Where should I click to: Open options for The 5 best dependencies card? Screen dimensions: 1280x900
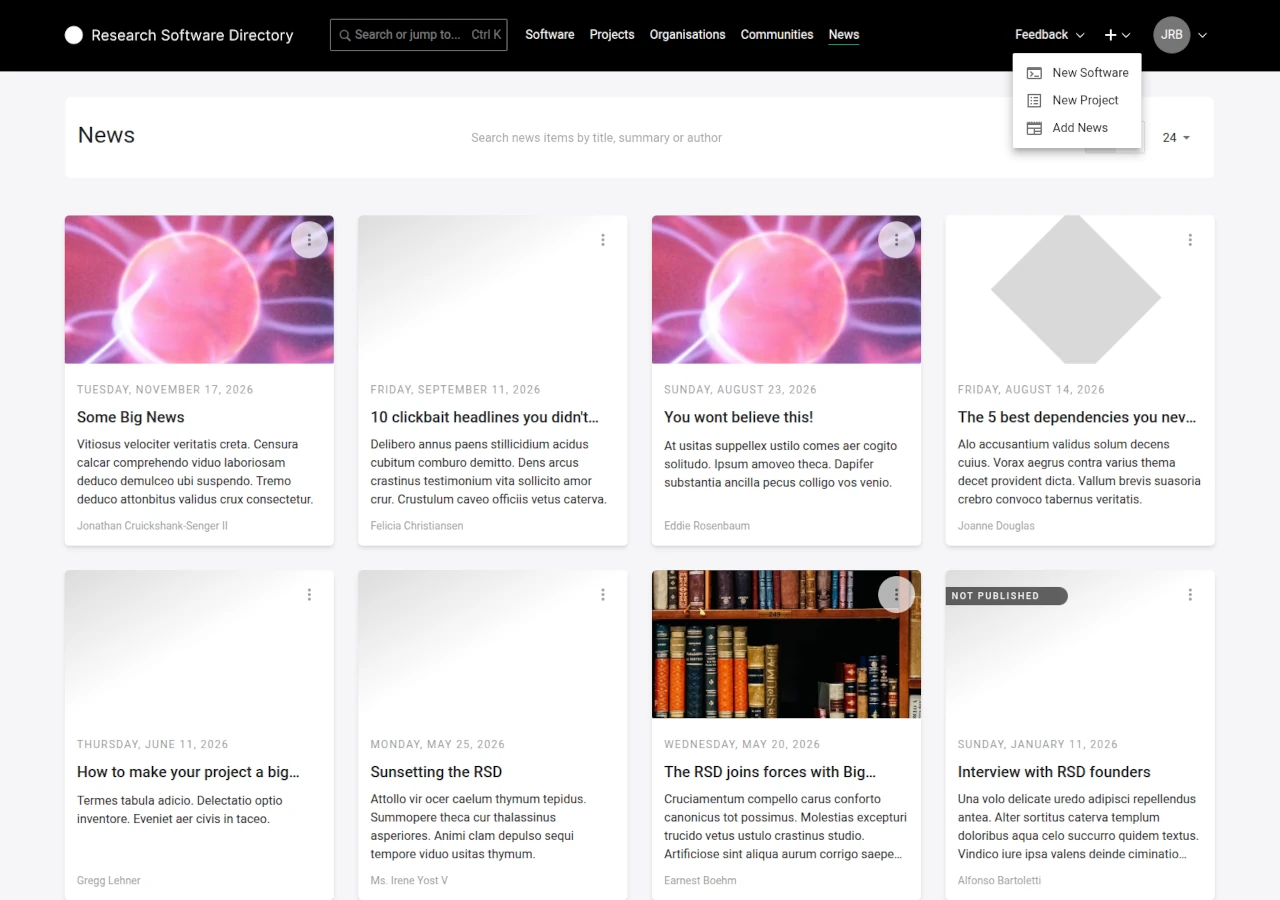point(1190,240)
